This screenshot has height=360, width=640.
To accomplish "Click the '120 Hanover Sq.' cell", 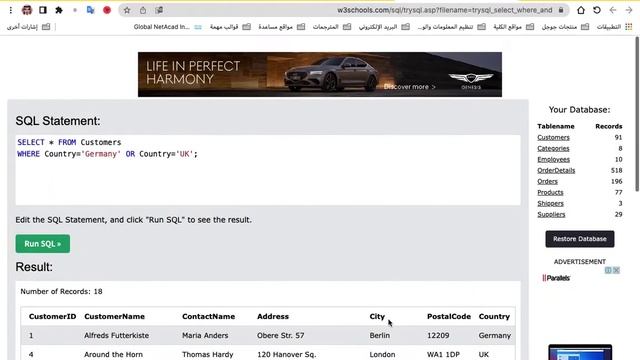I will 287,354.
